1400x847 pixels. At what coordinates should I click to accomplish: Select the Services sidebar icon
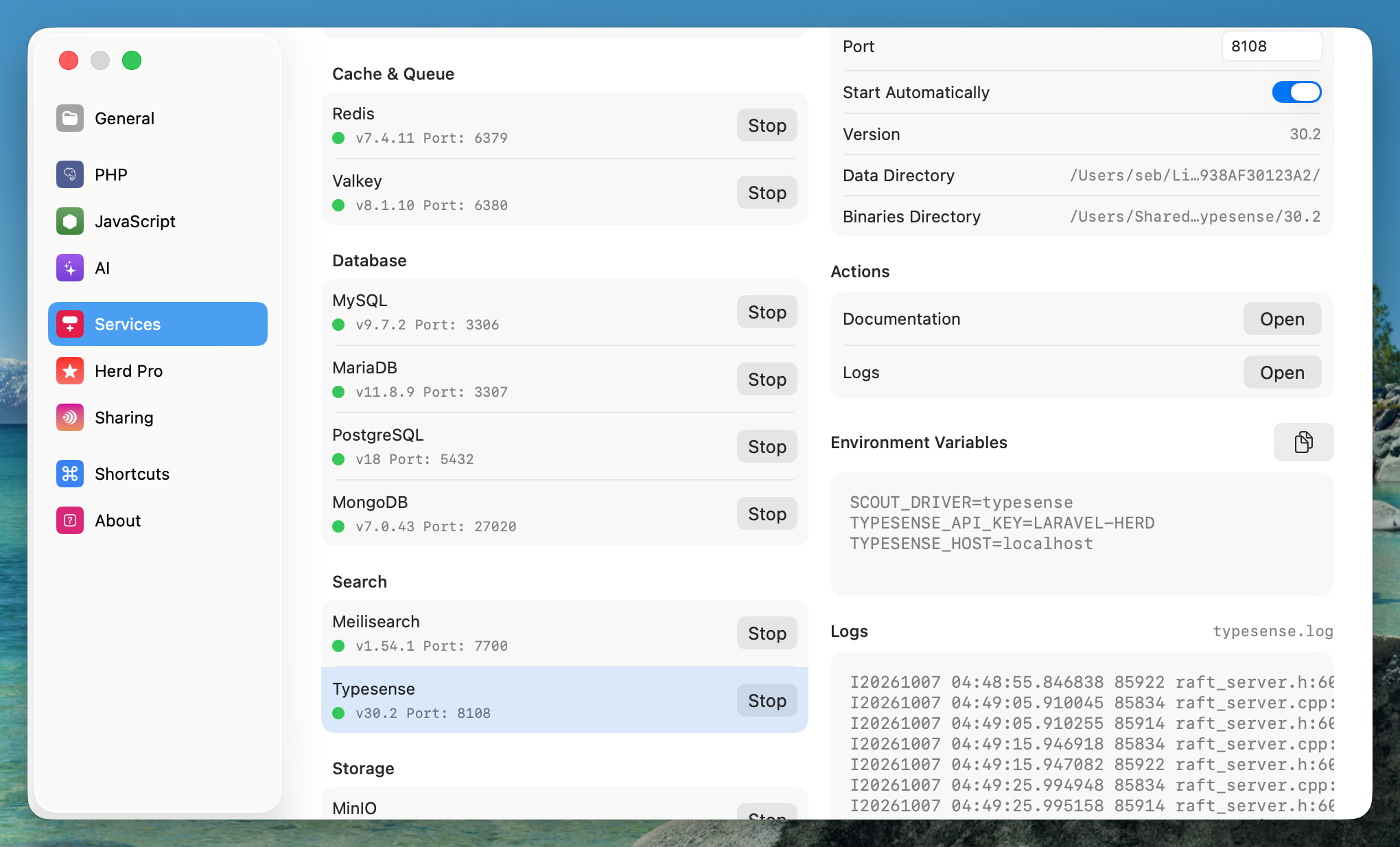[70, 324]
